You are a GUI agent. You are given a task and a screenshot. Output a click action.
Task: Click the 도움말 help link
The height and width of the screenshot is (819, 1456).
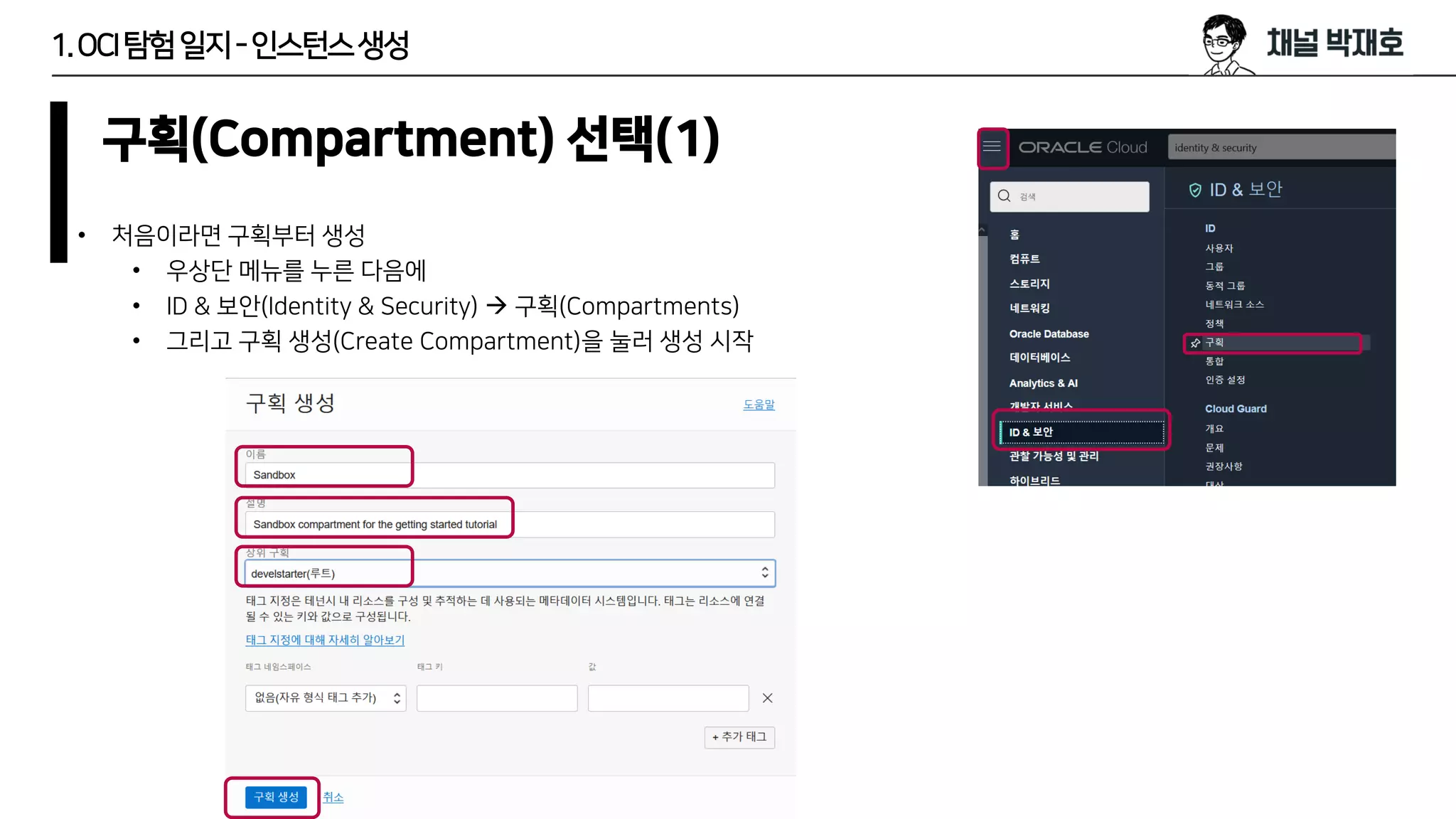click(x=759, y=405)
